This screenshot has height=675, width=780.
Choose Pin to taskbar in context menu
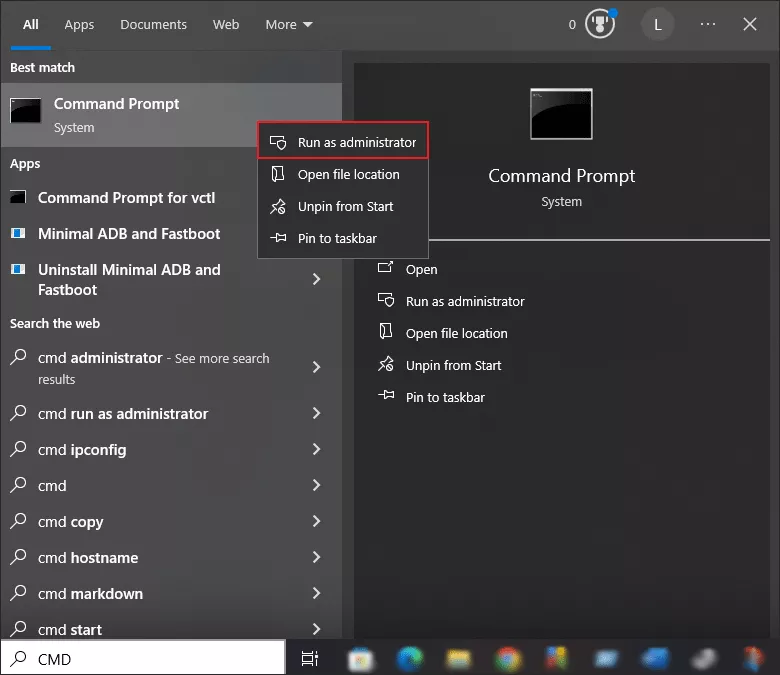[x=343, y=238]
